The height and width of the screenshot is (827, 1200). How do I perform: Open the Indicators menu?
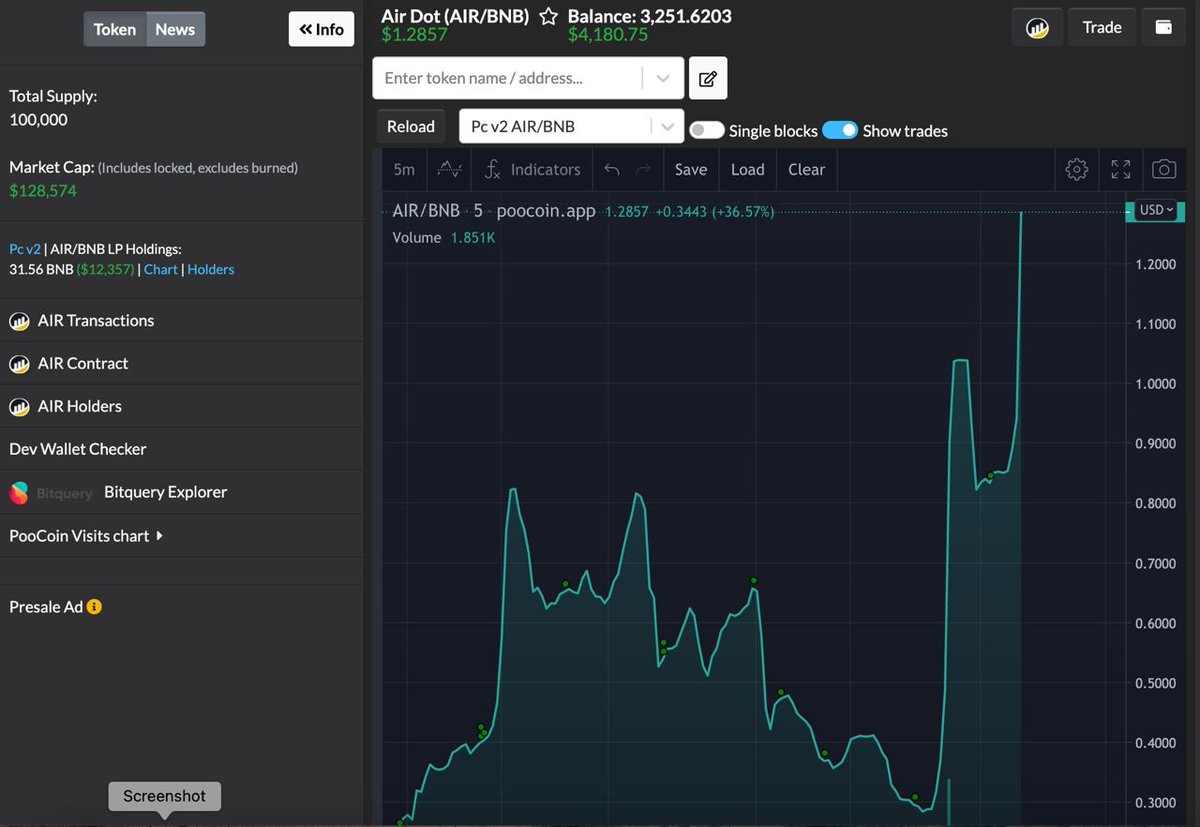point(532,169)
